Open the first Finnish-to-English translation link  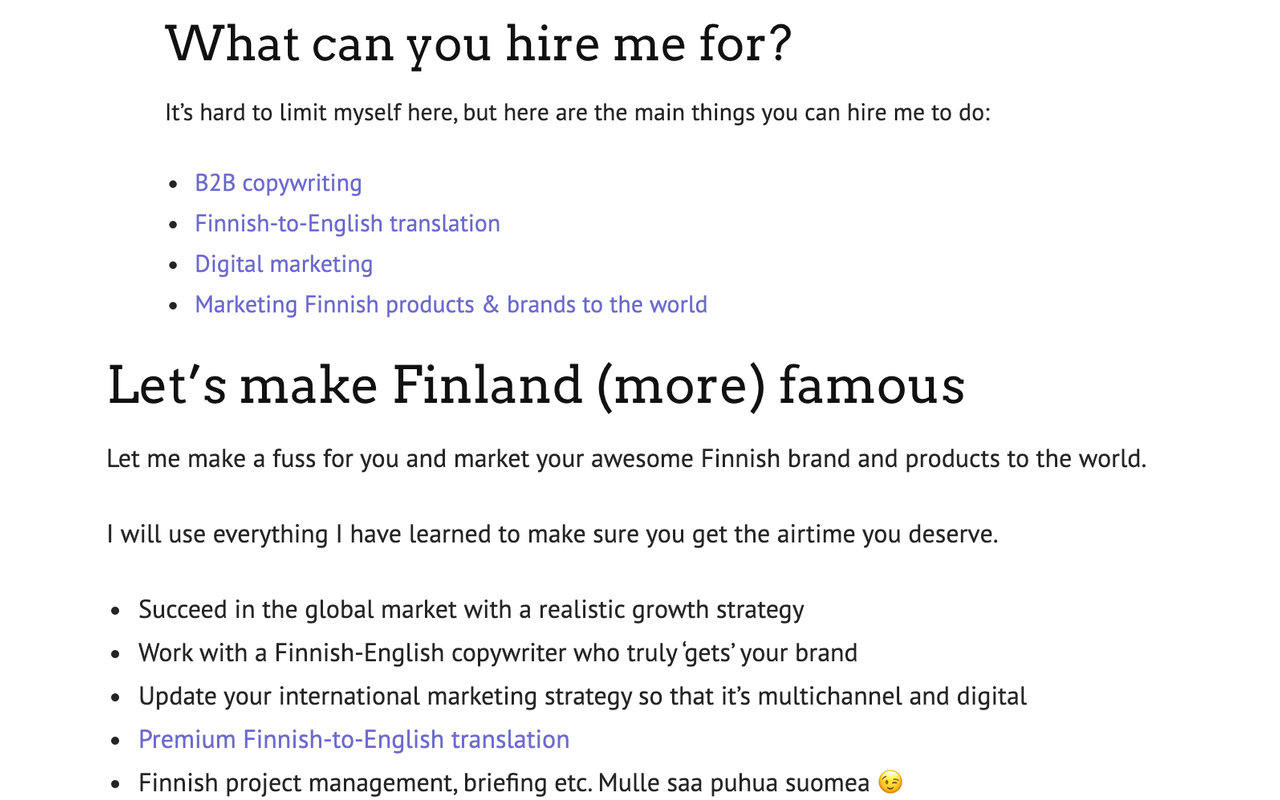347,223
